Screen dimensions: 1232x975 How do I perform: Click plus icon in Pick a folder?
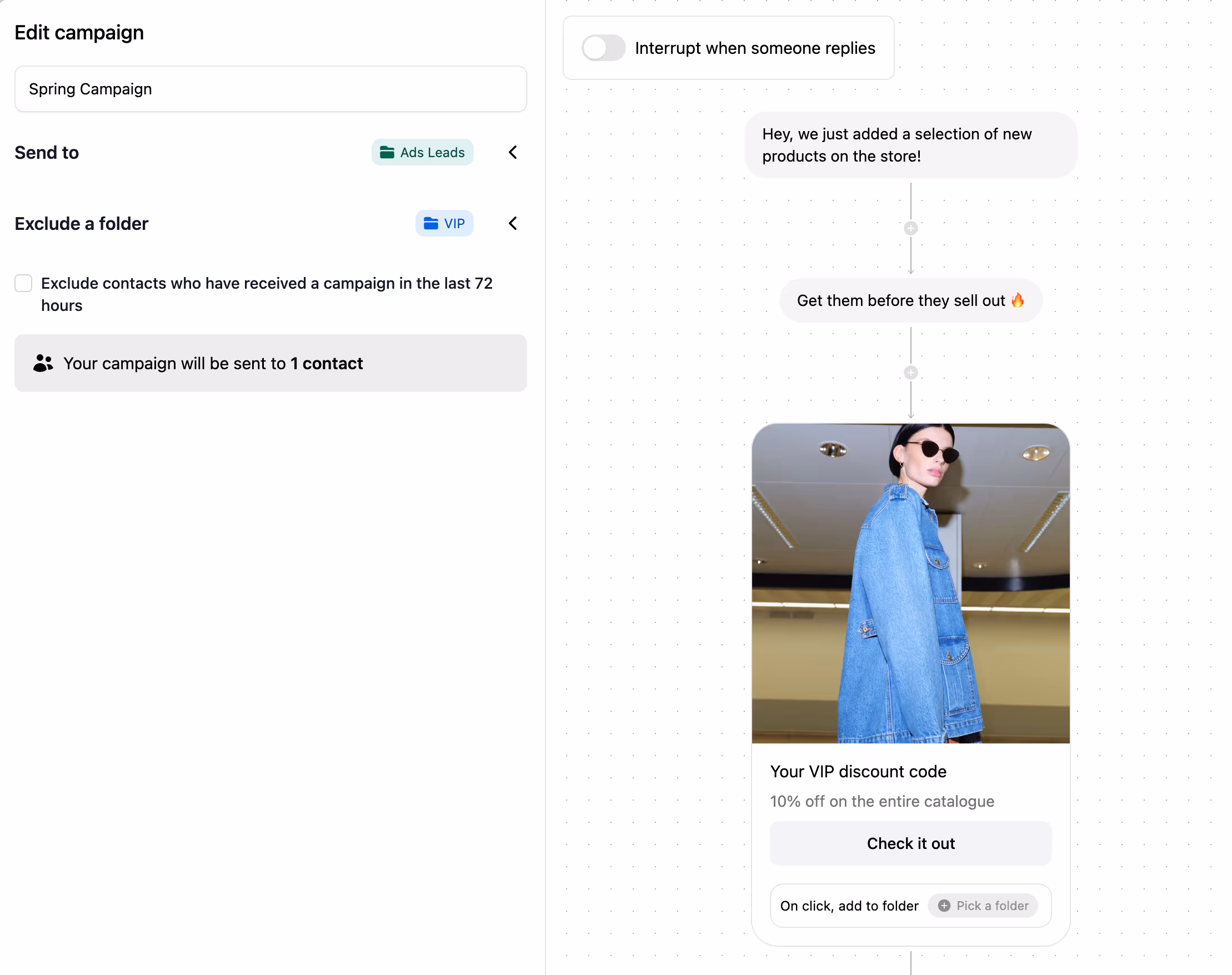click(x=944, y=906)
